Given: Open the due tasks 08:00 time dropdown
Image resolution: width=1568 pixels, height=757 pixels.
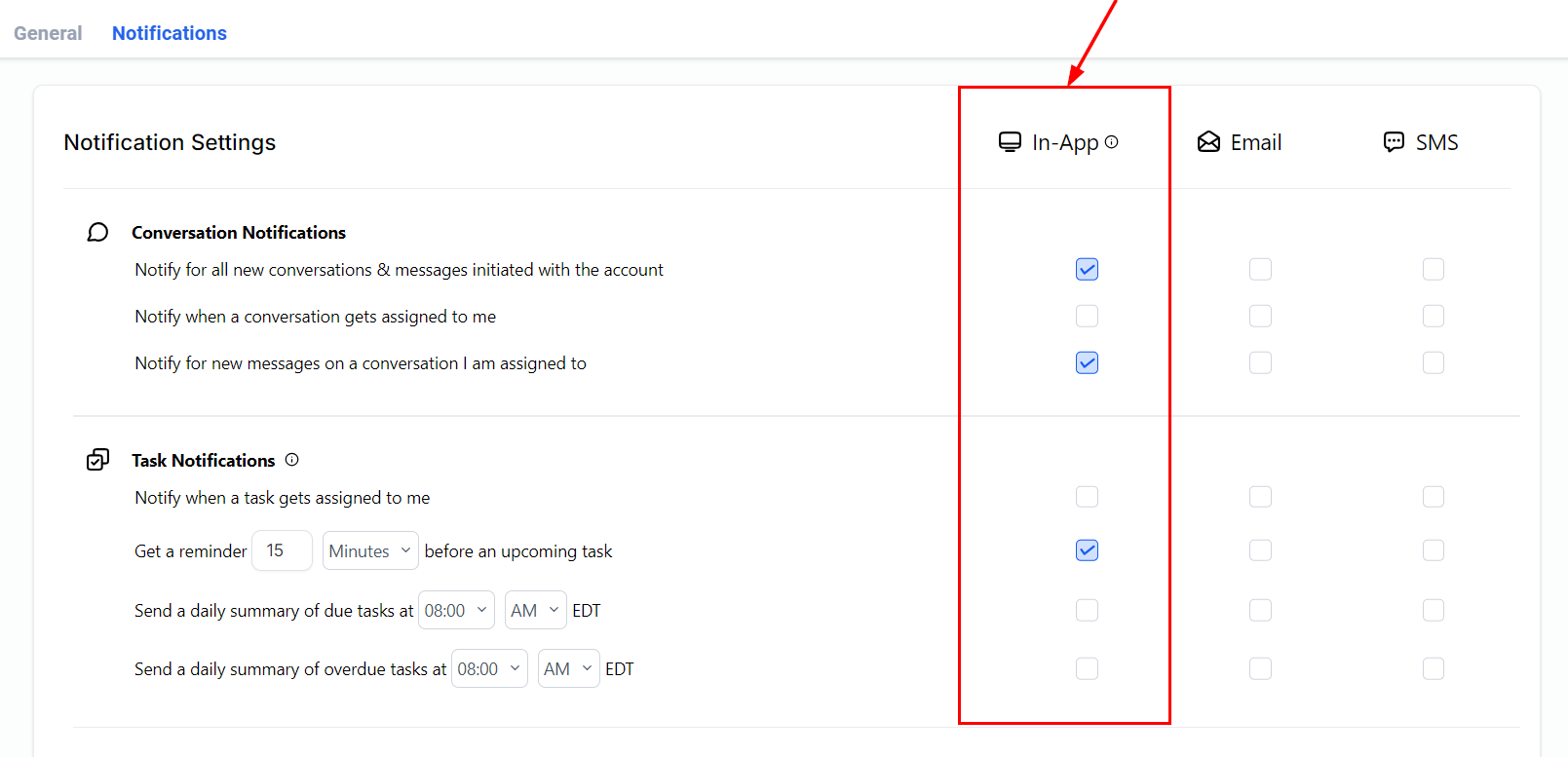Looking at the screenshot, I should [x=455, y=610].
